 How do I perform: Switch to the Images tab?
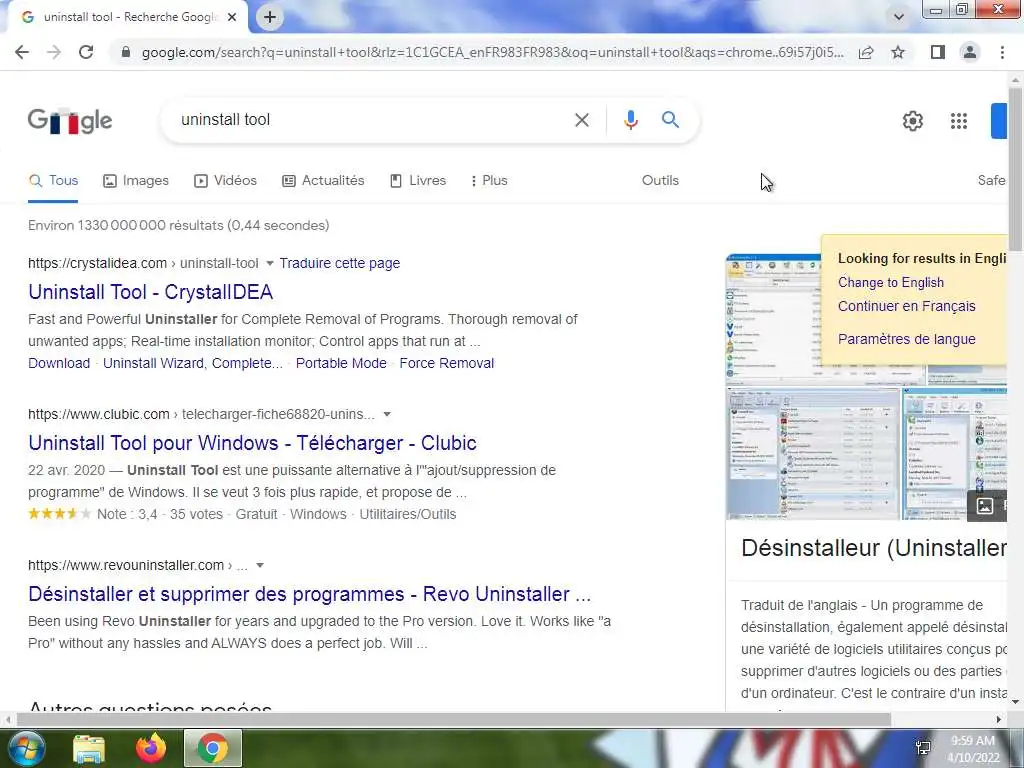(136, 181)
